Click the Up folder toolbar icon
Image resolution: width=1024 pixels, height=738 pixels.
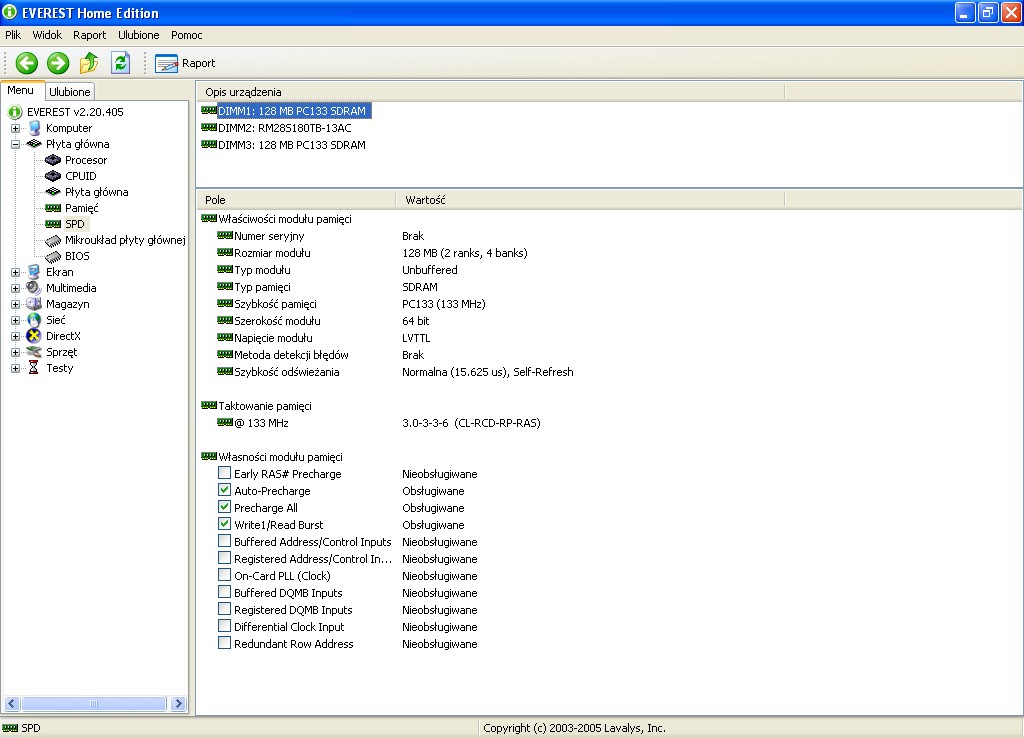click(89, 63)
